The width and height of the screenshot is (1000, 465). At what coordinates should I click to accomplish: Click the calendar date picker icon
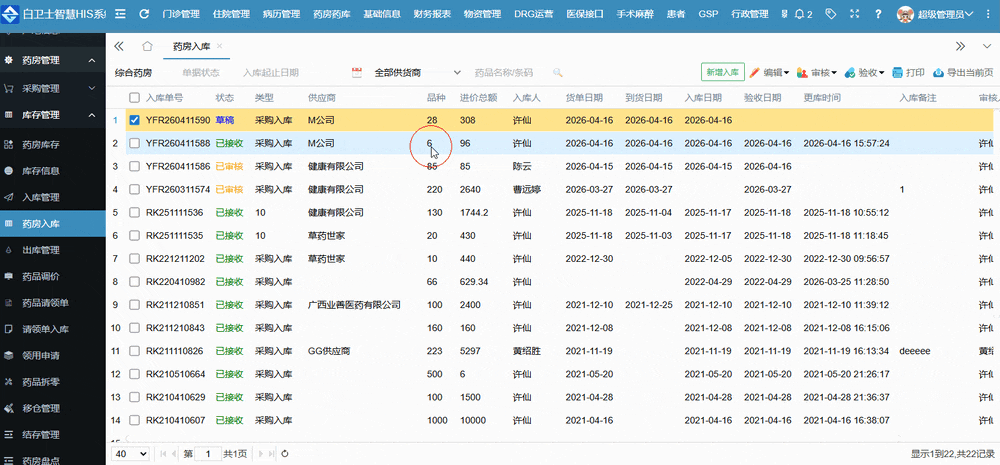356,73
